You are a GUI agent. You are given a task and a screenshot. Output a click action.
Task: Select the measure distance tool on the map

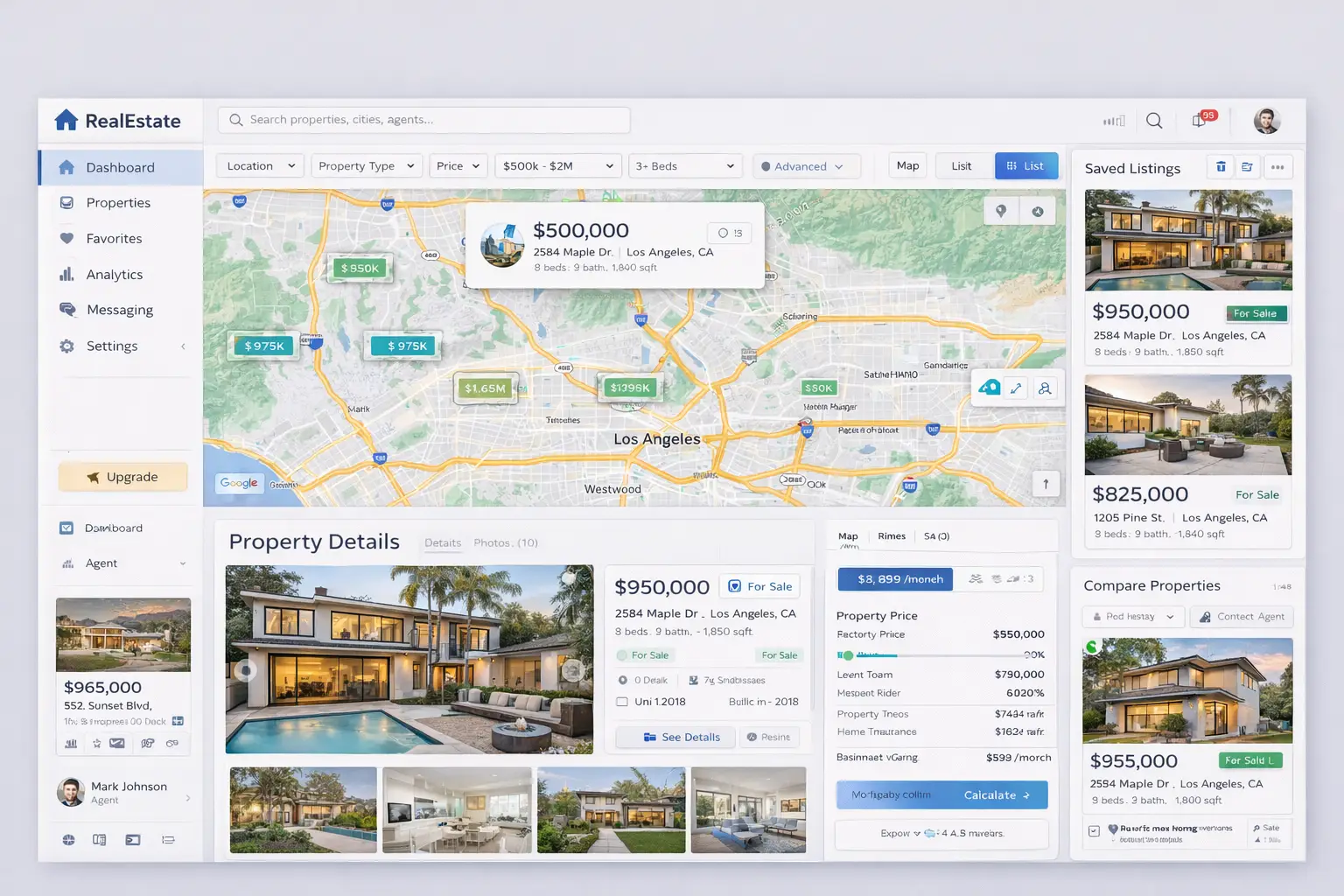pos(1017,388)
